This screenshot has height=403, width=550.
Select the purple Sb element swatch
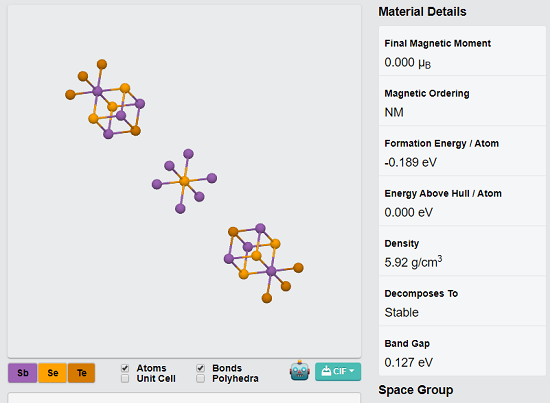tap(22, 372)
